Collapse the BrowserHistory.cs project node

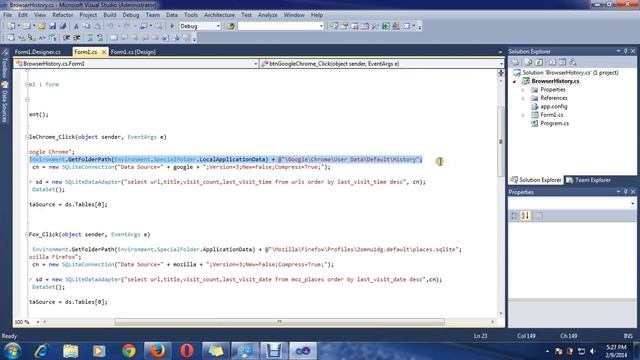click(x=514, y=81)
